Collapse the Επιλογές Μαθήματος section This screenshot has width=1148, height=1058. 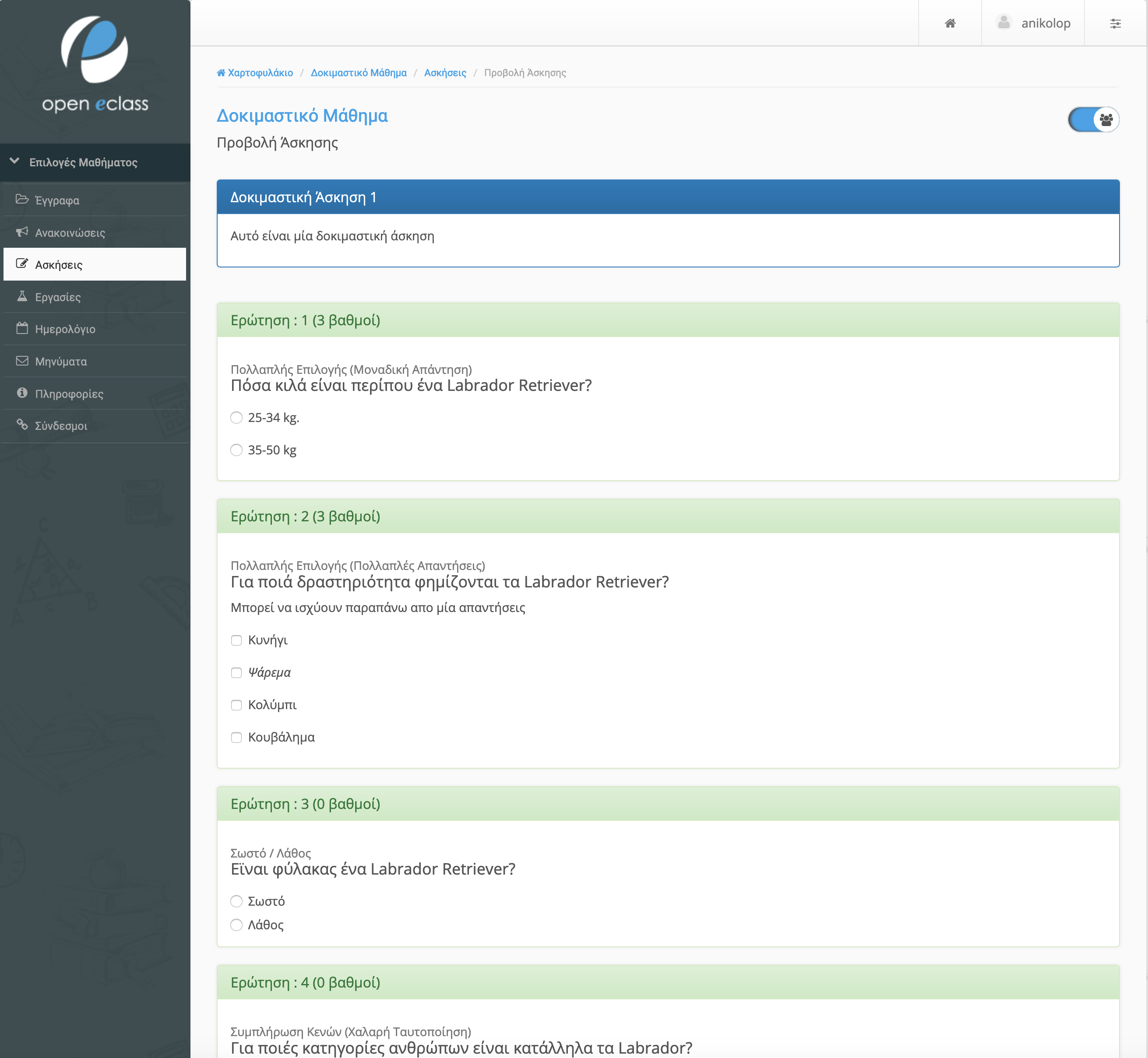tap(95, 162)
